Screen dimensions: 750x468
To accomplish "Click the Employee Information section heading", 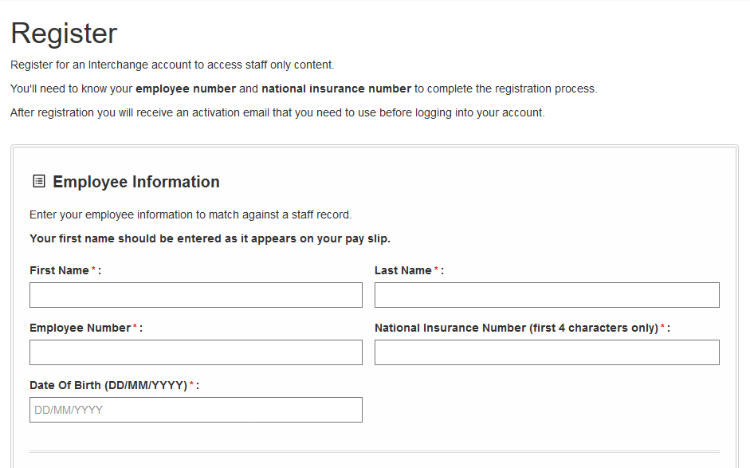I will [136, 182].
